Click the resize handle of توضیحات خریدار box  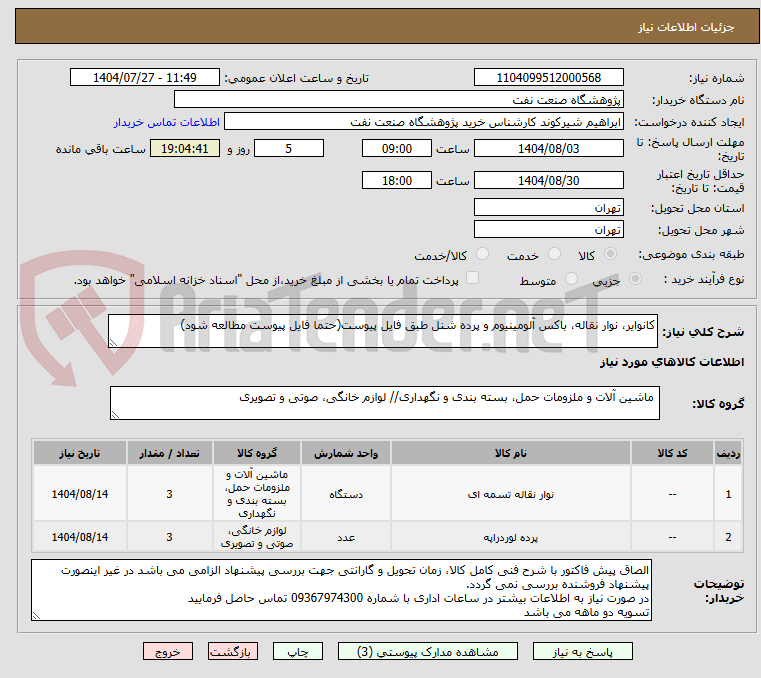pyautogui.click(x=36, y=616)
